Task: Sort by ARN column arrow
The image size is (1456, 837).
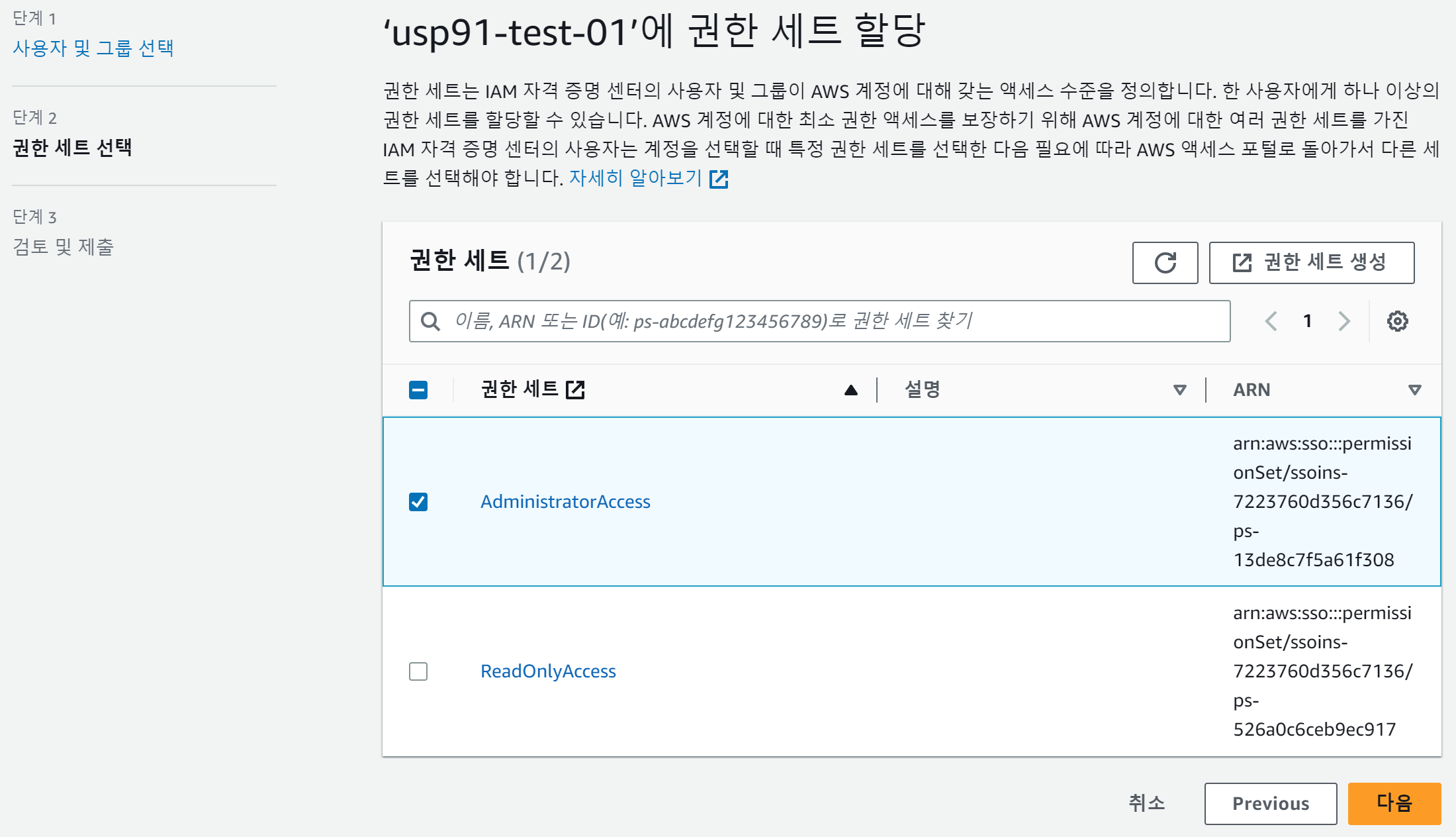Action: (1414, 390)
